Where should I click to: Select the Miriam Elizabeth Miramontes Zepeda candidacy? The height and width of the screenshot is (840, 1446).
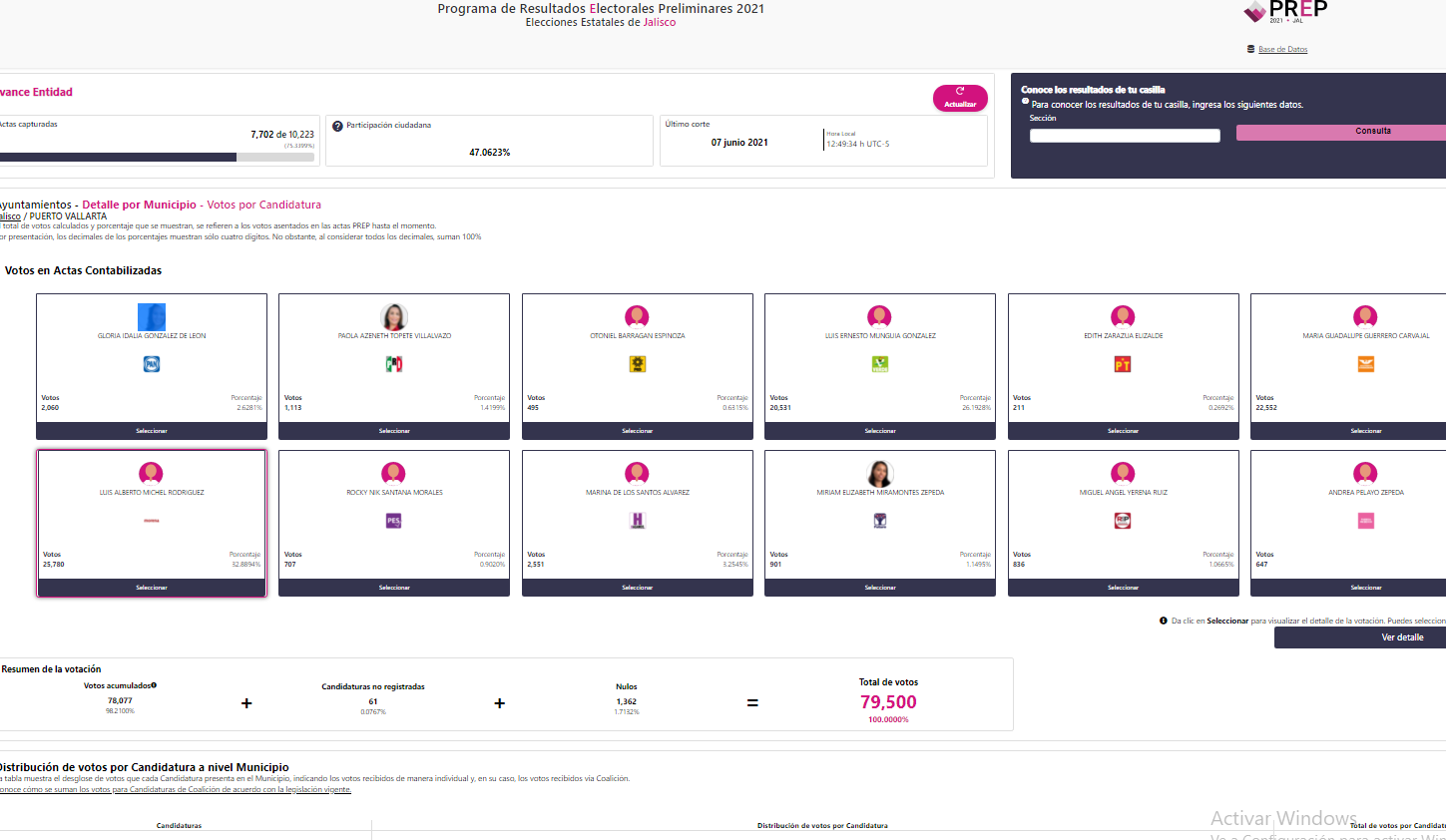click(880, 588)
